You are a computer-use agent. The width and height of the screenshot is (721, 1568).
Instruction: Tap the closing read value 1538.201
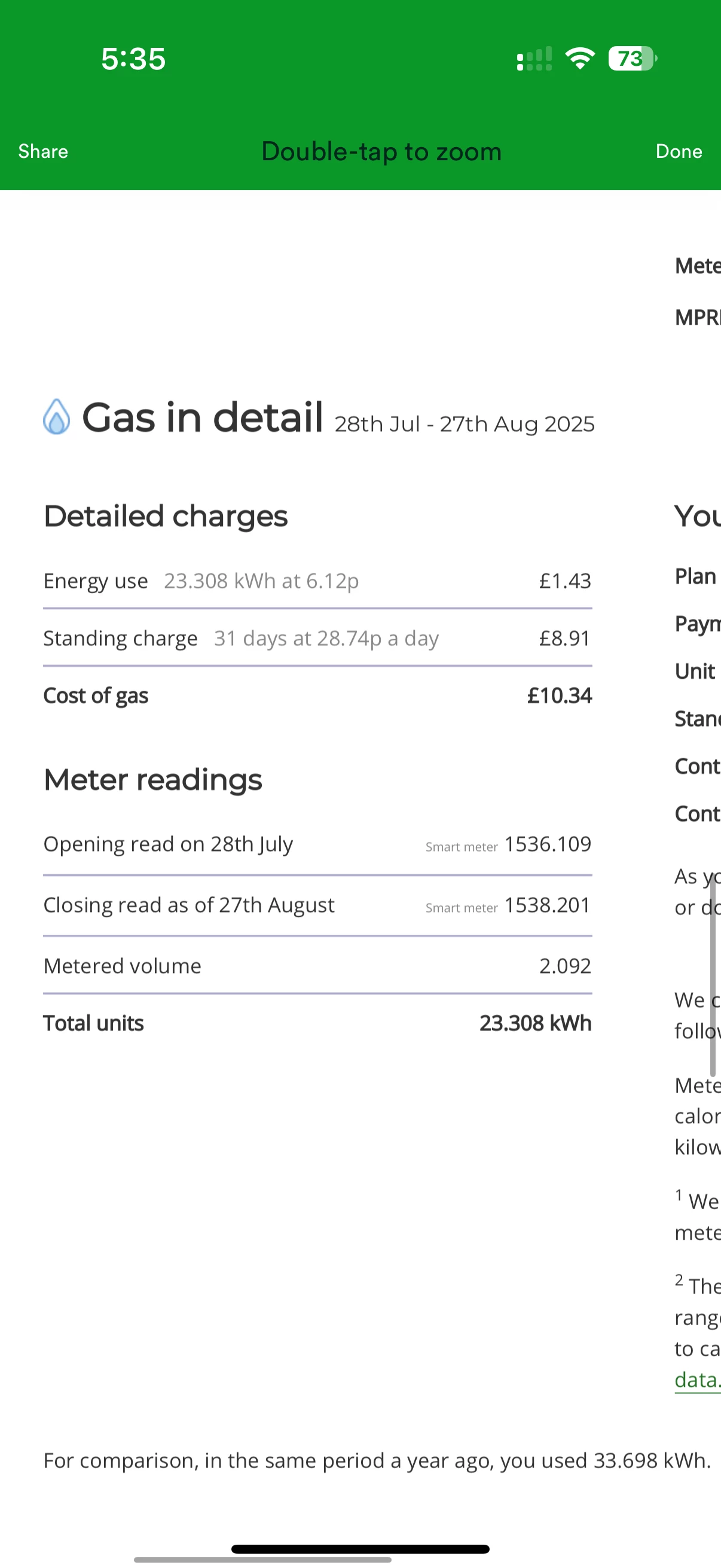point(548,905)
